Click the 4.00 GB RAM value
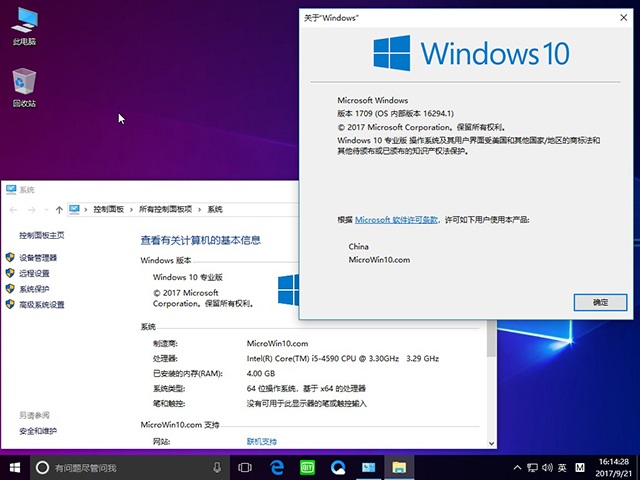This screenshot has height=480, width=640. point(261,373)
